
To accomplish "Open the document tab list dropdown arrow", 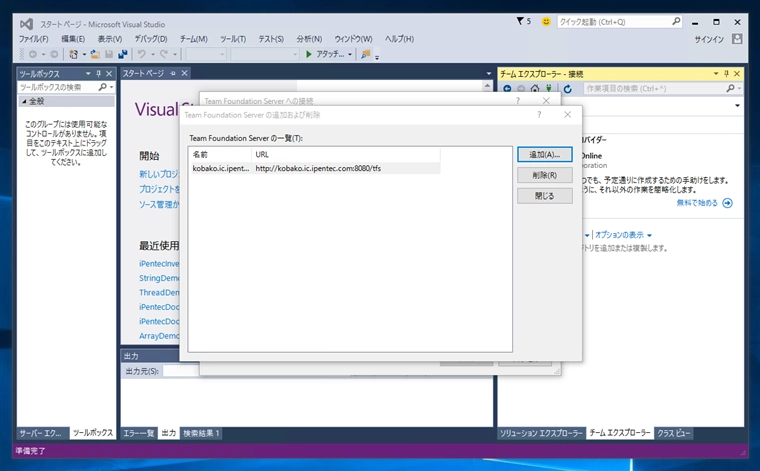I will (x=489, y=74).
